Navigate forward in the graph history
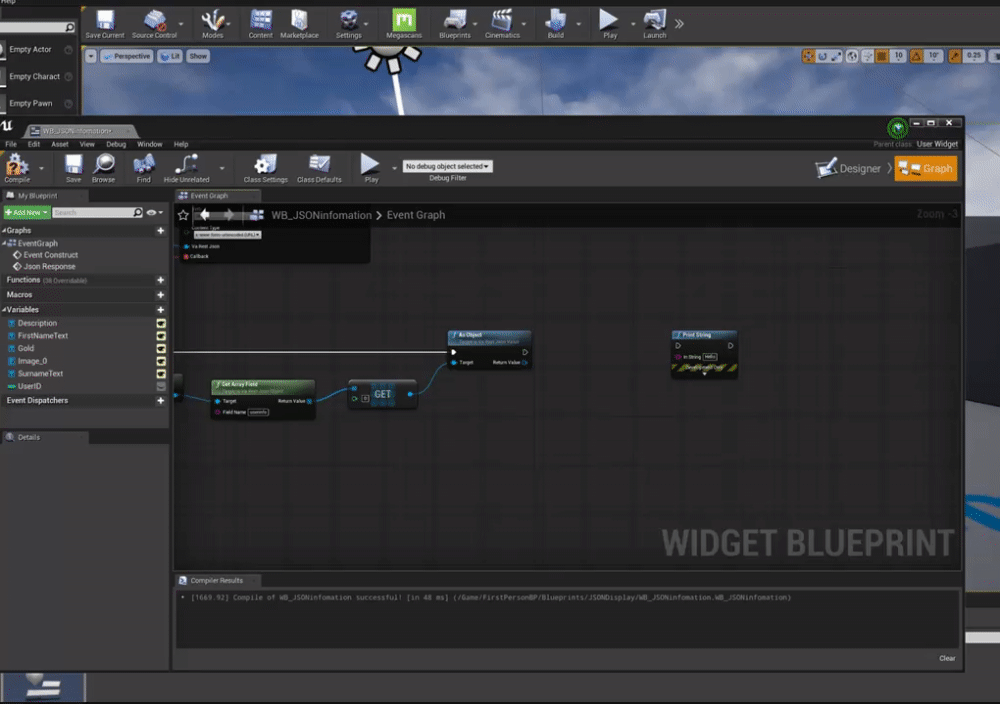Image resolution: width=1000 pixels, height=704 pixels. tap(228, 215)
